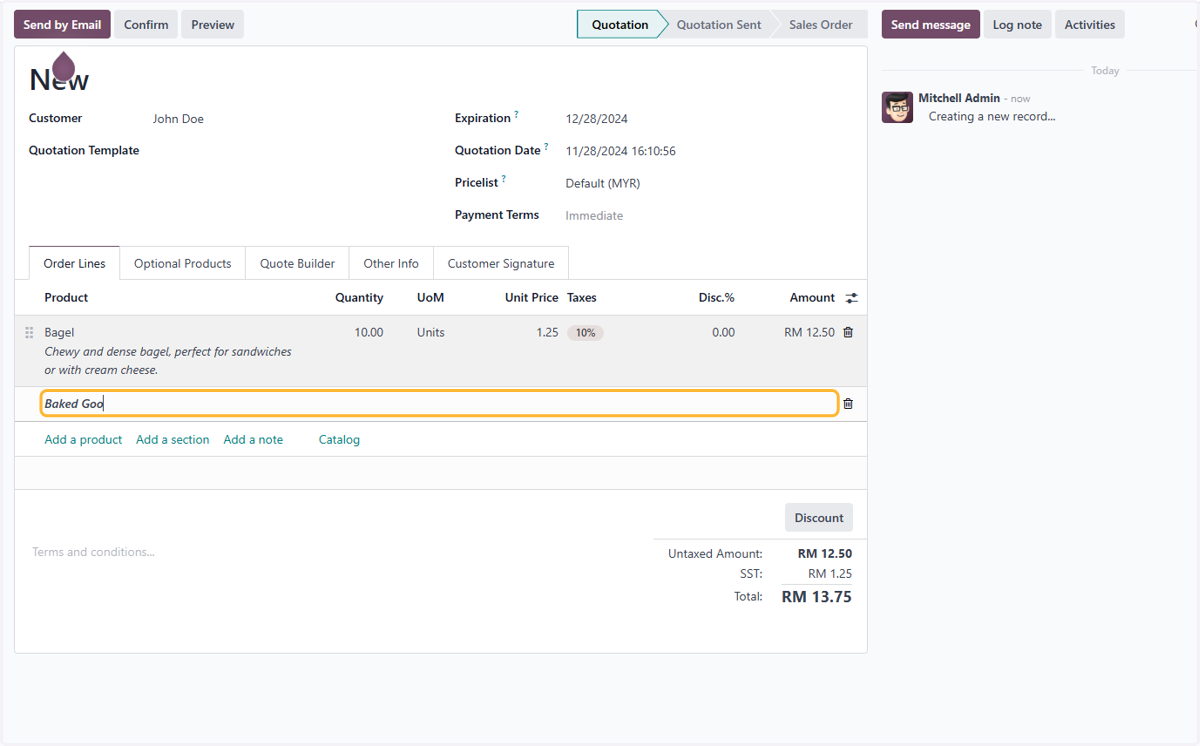Click the Add a section link
Image resolution: width=1200 pixels, height=746 pixels.
pyautogui.click(x=173, y=439)
